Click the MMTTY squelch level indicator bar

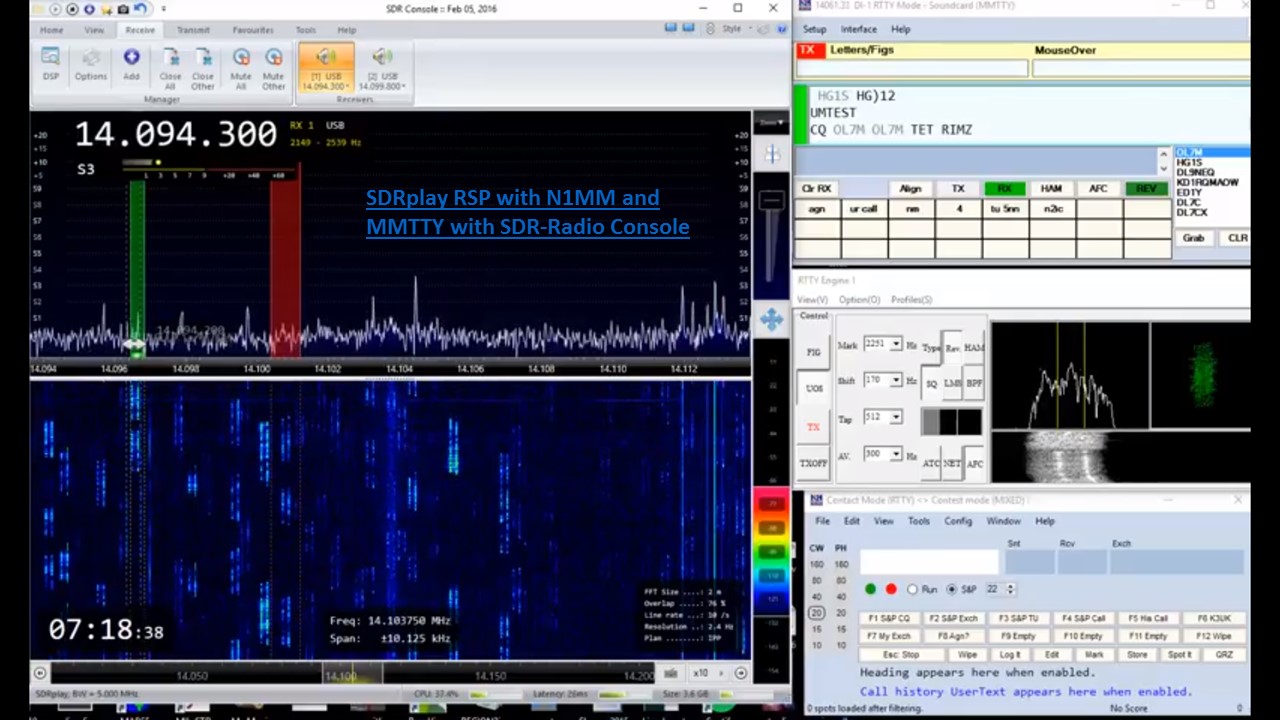coord(951,422)
